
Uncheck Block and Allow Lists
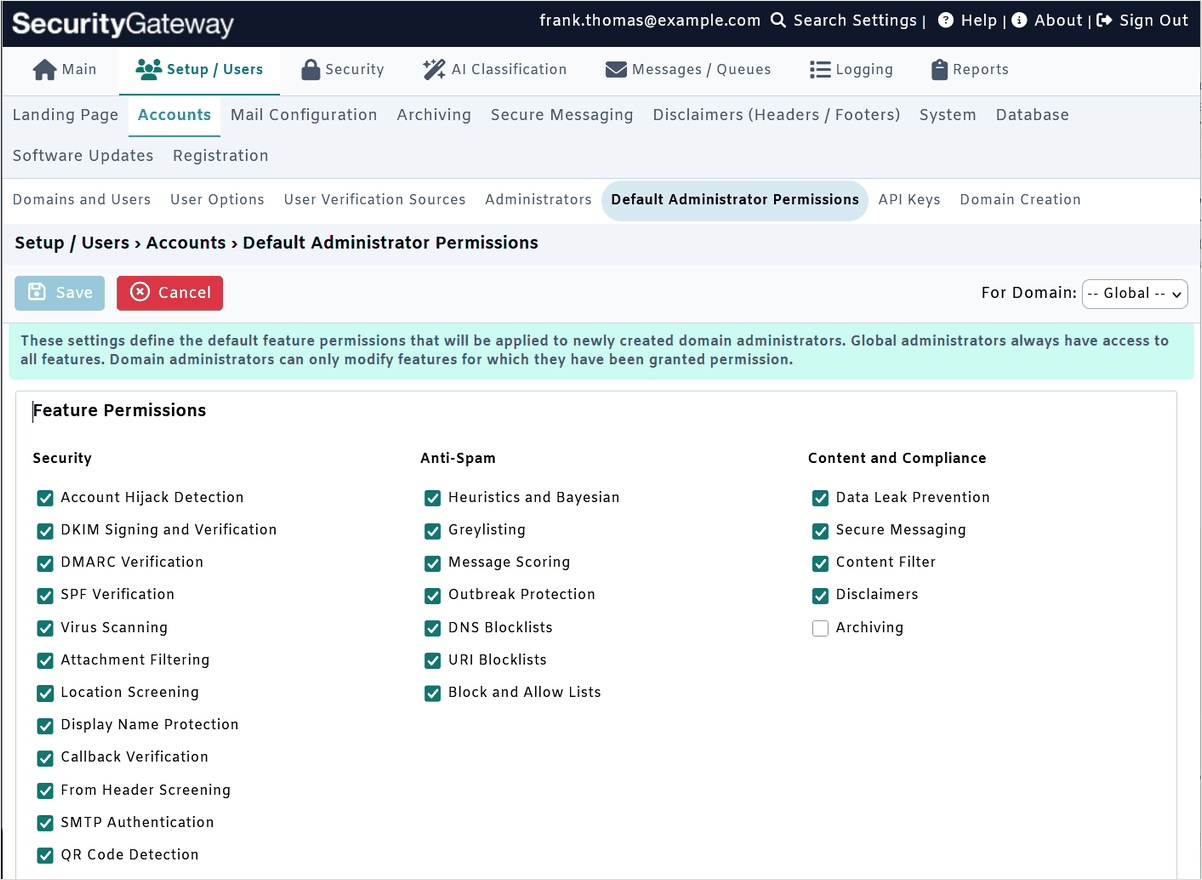432,693
